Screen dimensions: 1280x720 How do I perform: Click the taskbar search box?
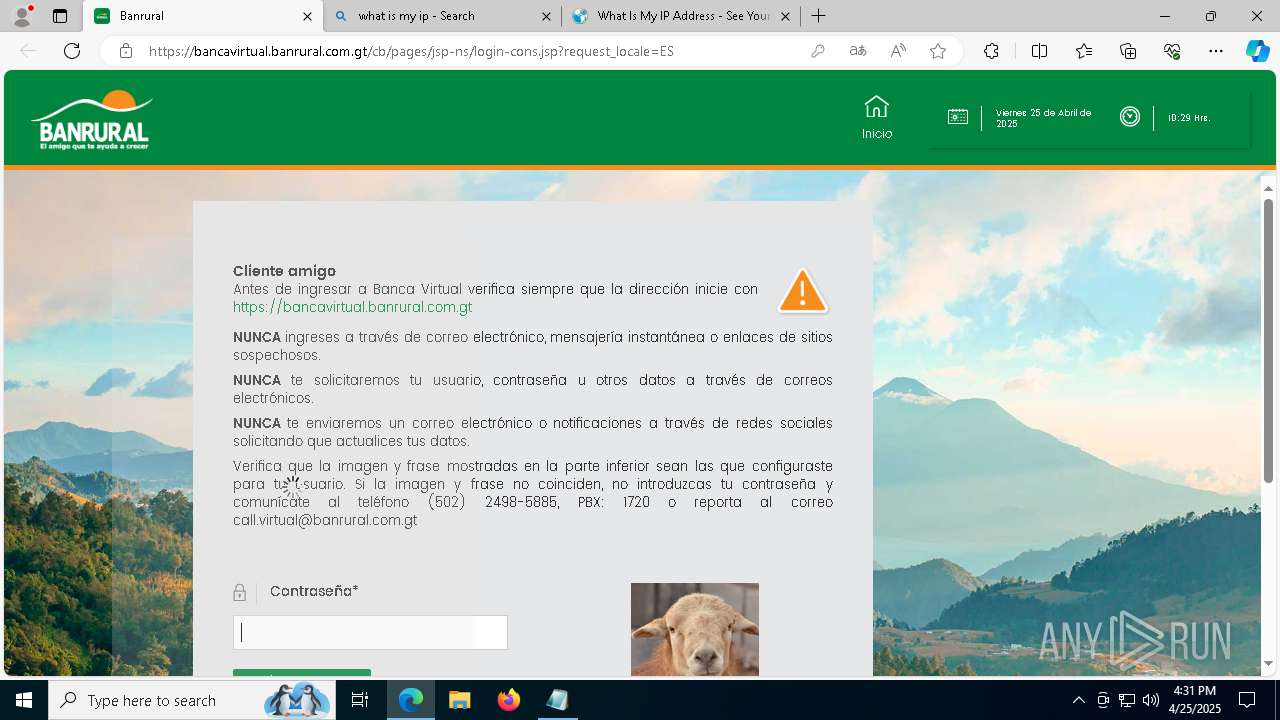point(192,700)
